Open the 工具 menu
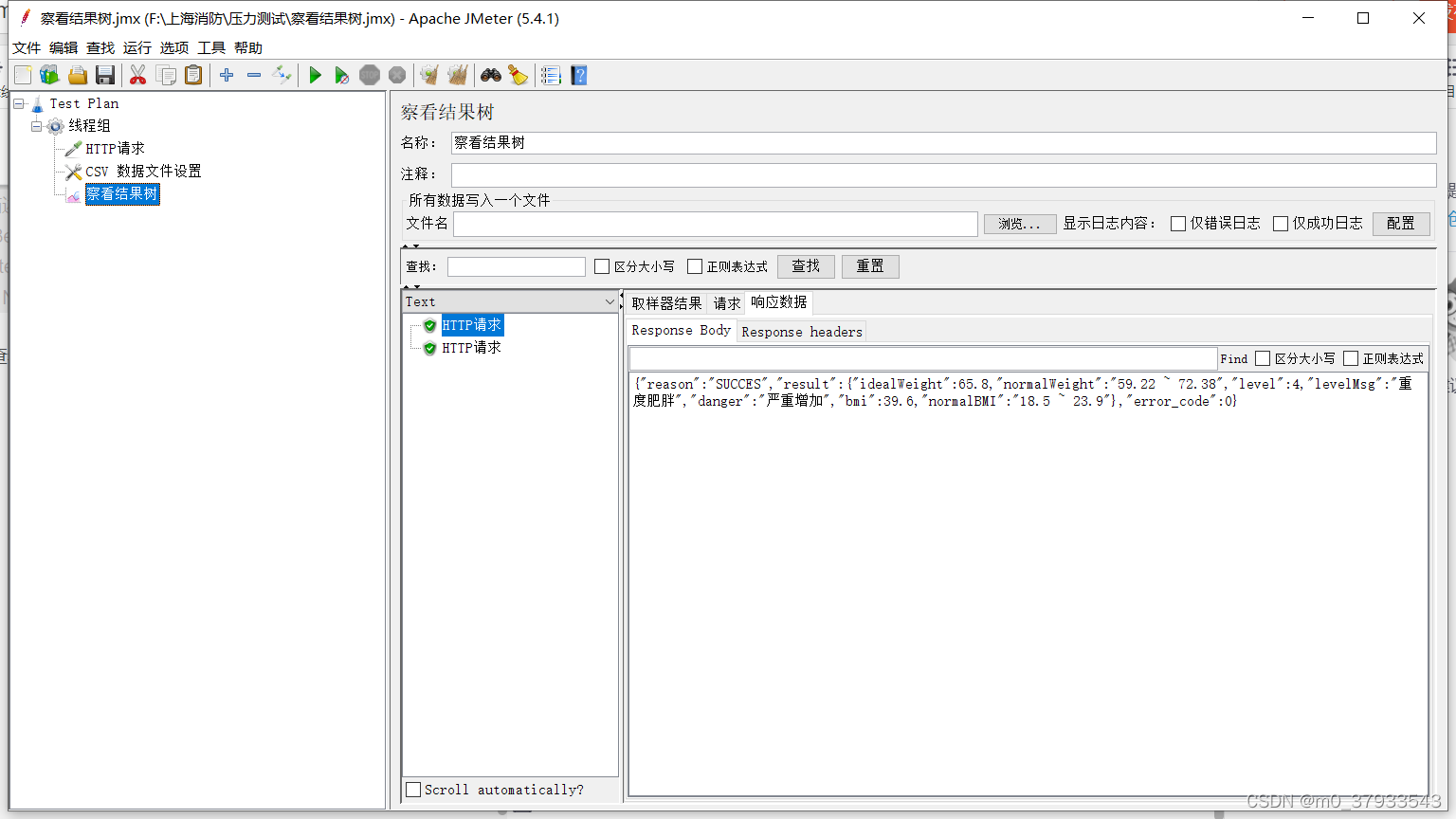The height and width of the screenshot is (819, 1456). point(211,48)
